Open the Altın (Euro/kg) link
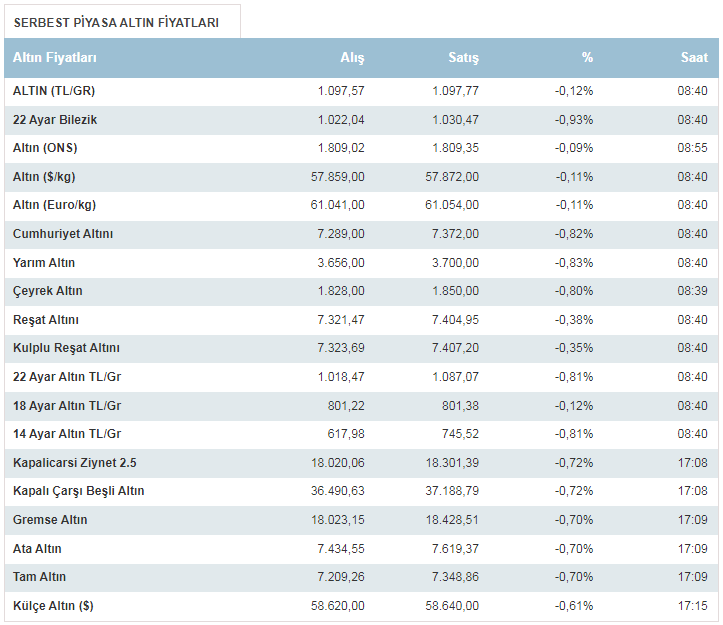Viewport: 723px width, 625px height. coord(54,205)
